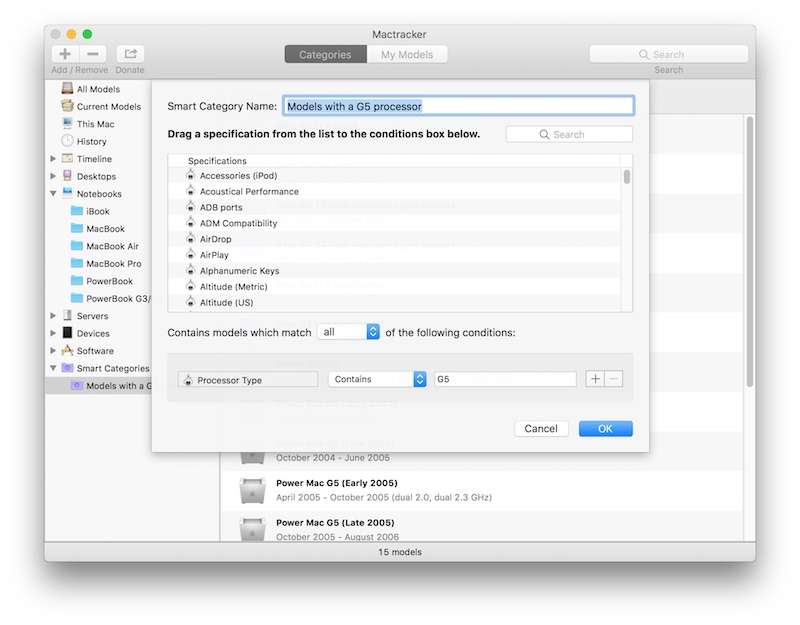The height and width of the screenshot is (625, 800).
Task: Select the History clock icon in sidebar
Action: click(x=67, y=141)
